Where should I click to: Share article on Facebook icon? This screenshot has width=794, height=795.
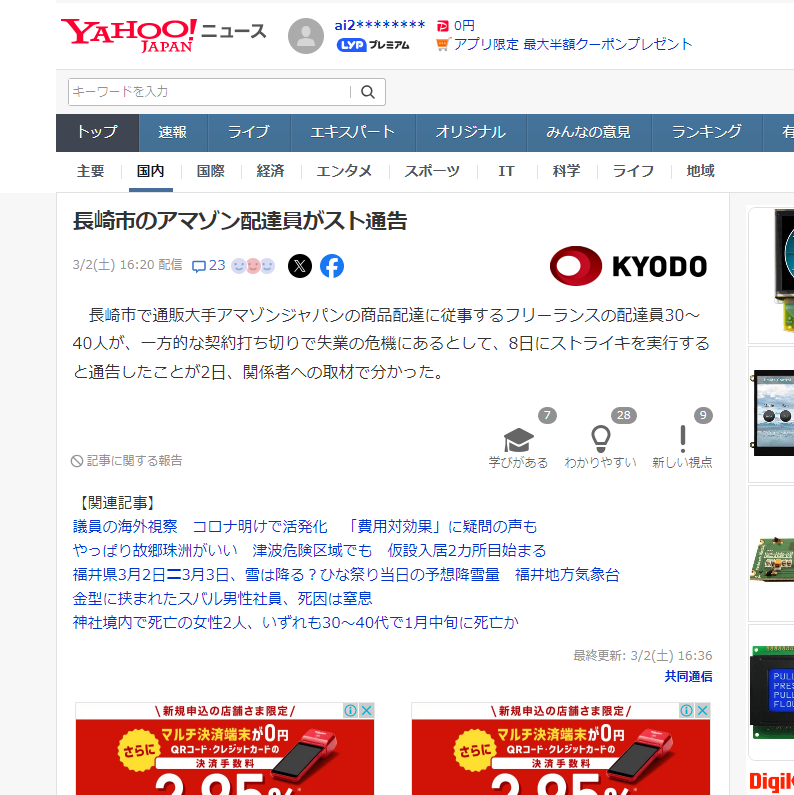(x=332, y=266)
